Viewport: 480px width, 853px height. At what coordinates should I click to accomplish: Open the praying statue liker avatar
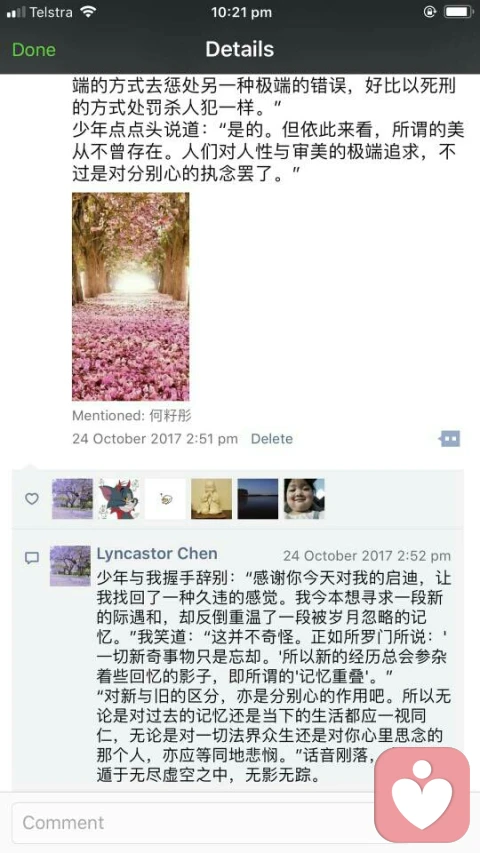[212, 498]
